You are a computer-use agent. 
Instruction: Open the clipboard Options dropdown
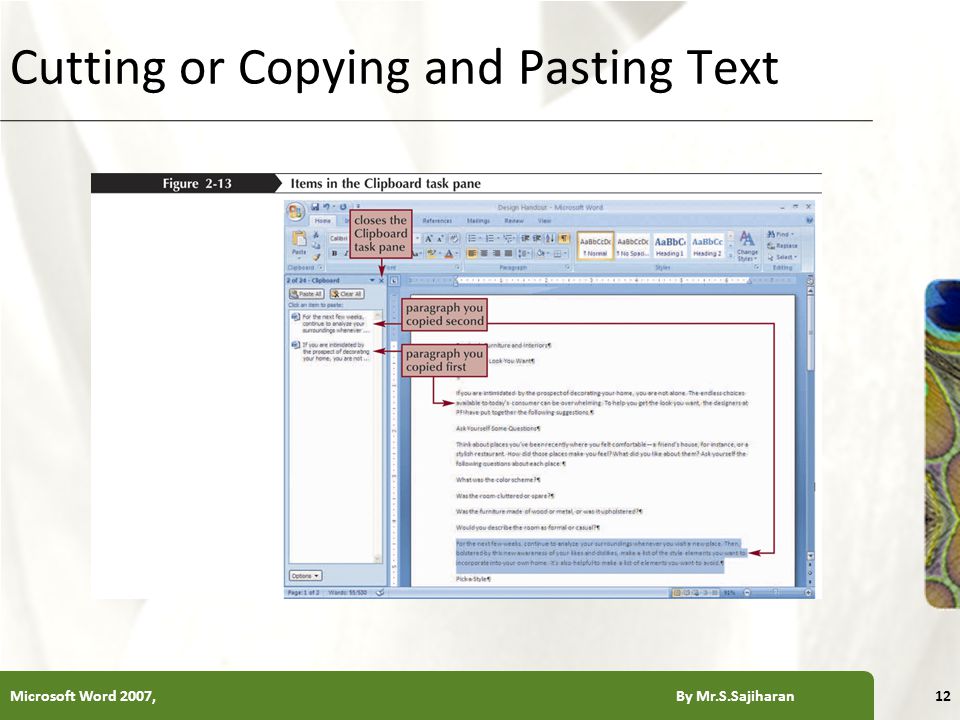305,576
